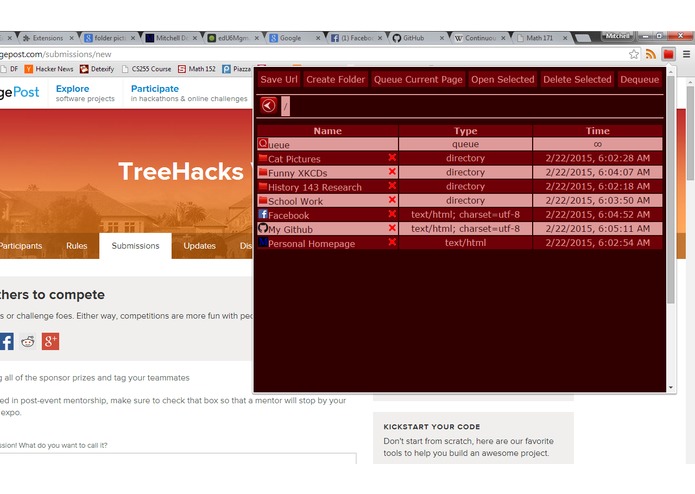This screenshot has width=695, height=494.
Task: Click the Github favicon in list
Action: point(263,228)
